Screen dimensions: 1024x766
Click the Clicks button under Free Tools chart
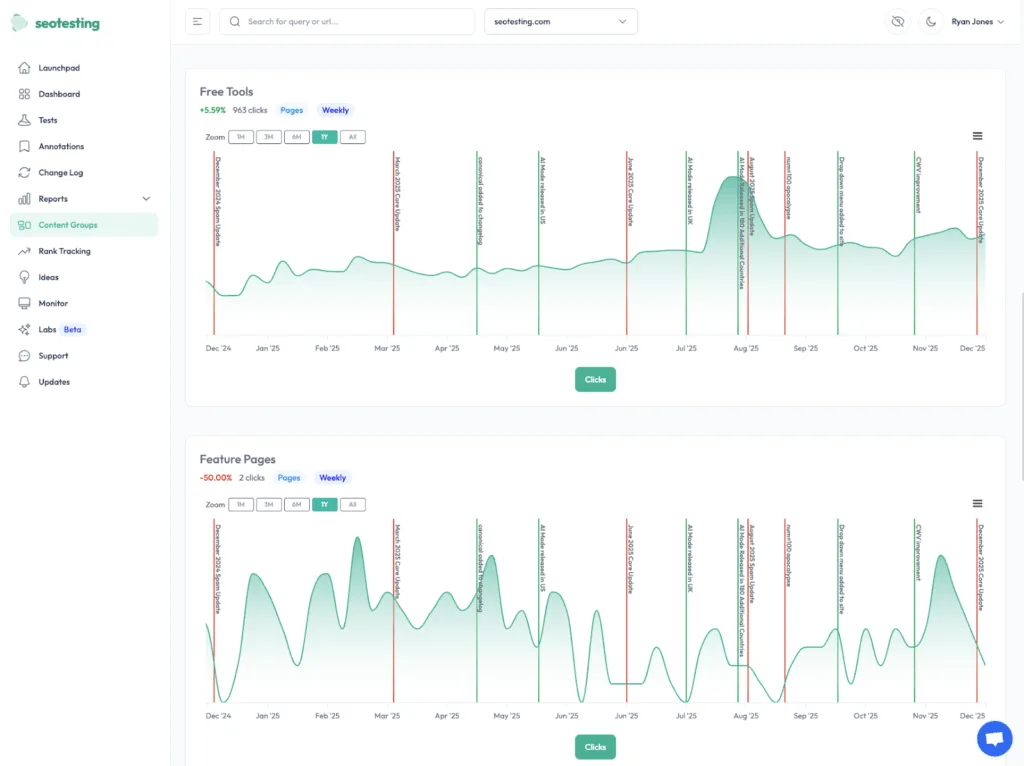595,379
